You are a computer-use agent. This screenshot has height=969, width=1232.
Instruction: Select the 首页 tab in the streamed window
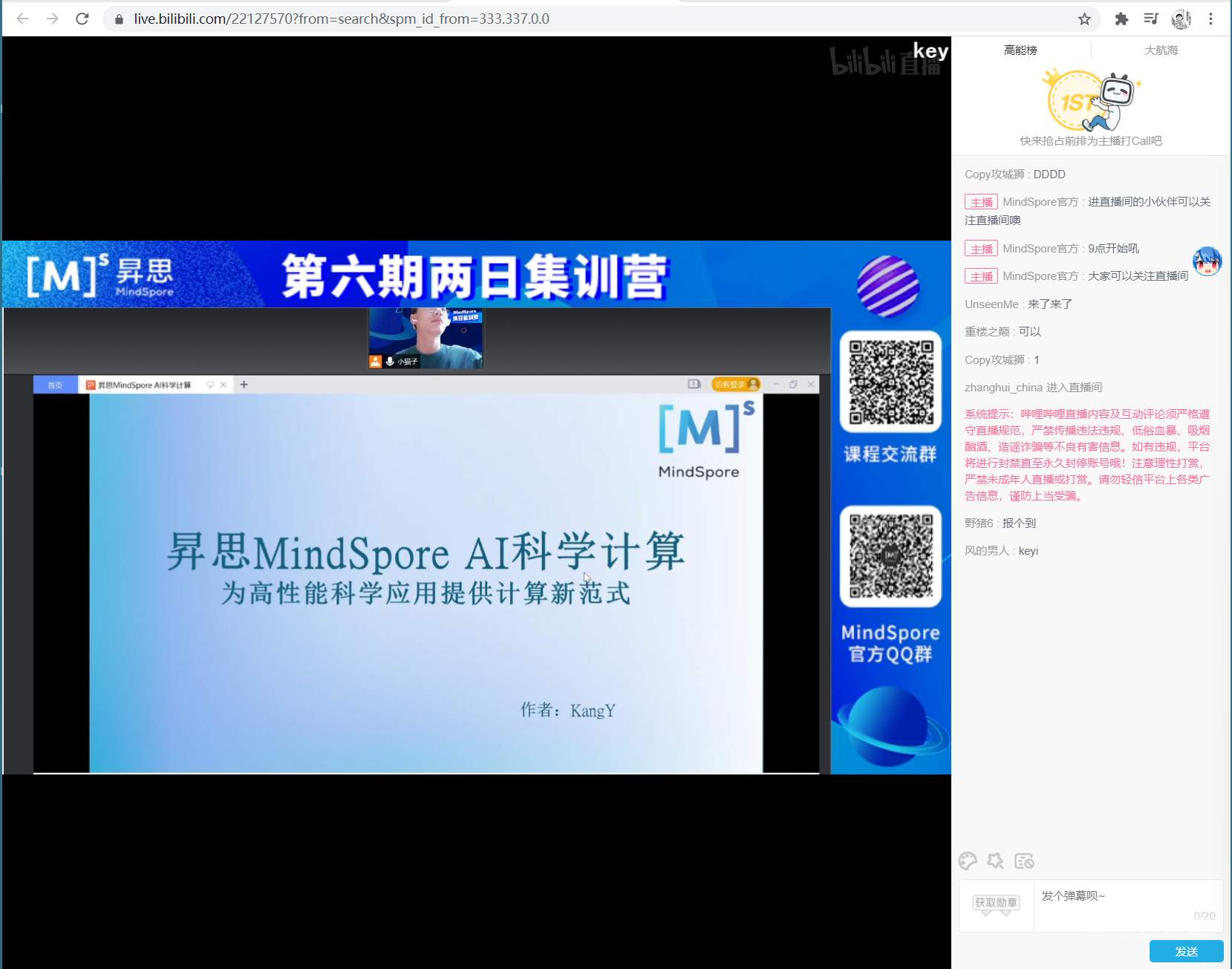click(x=55, y=385)
